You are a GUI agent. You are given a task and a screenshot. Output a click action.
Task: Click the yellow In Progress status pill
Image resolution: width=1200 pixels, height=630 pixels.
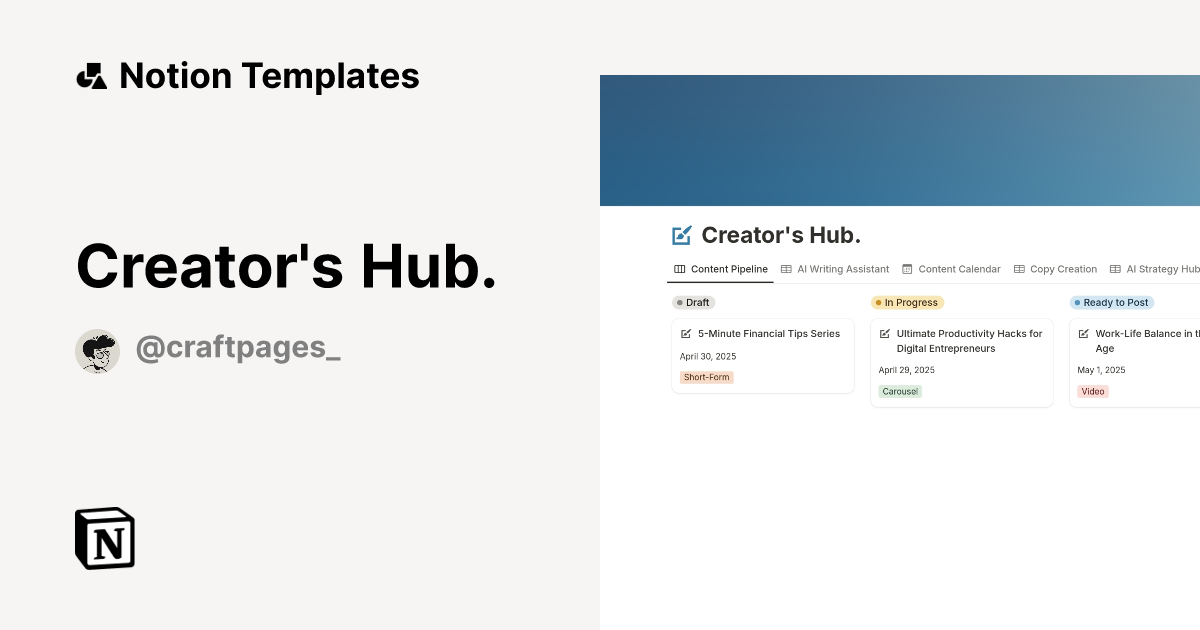[907, 302]
